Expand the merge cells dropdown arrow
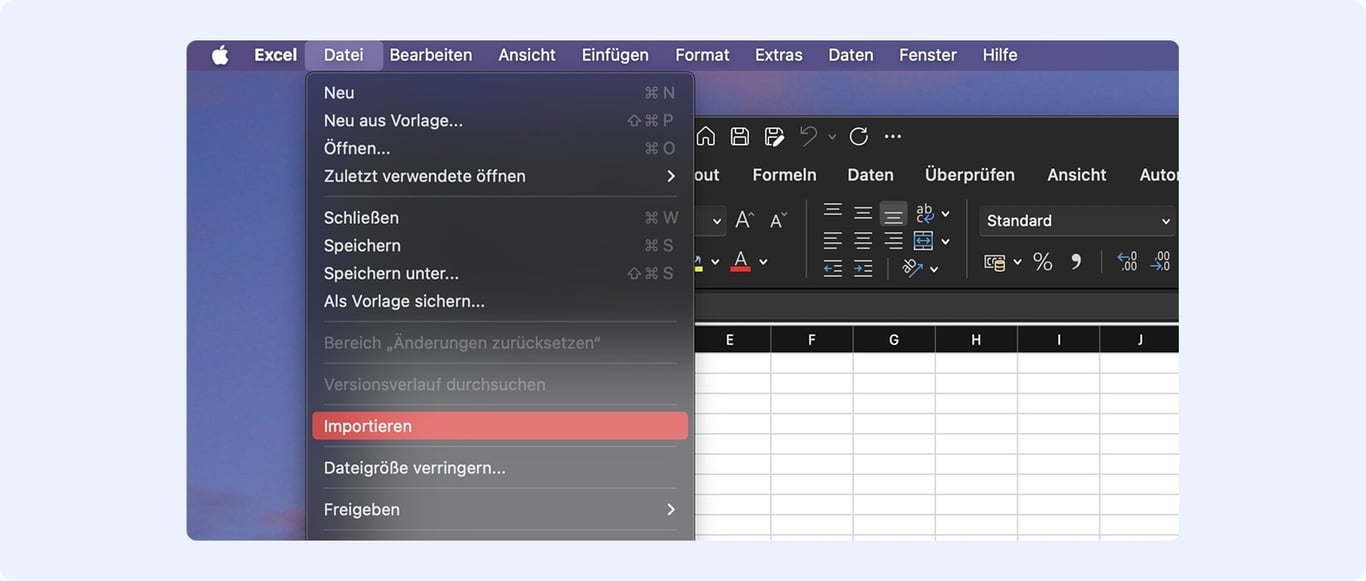 point(945,242)
